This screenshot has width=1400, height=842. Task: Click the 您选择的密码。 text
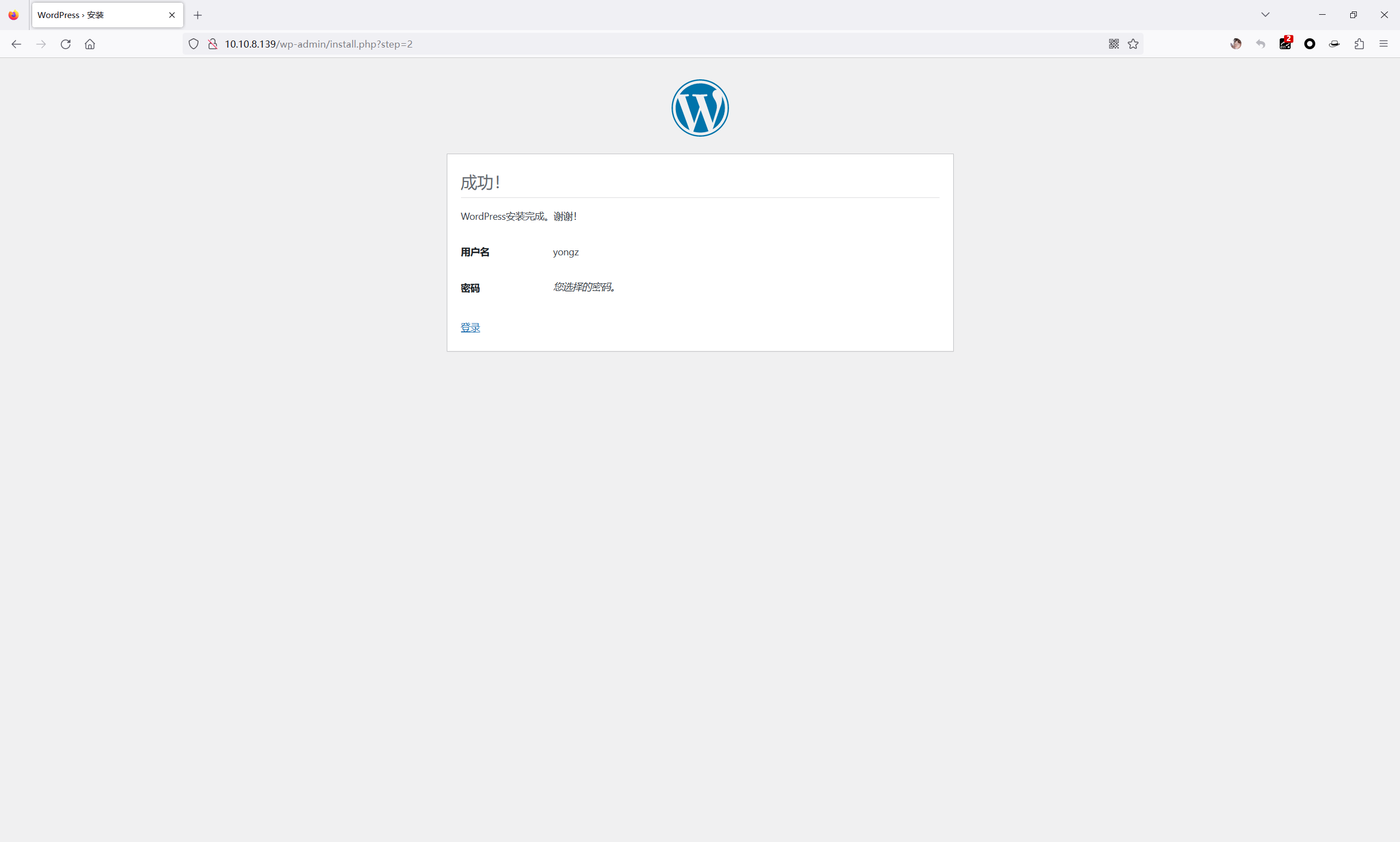tap(585, 287)
